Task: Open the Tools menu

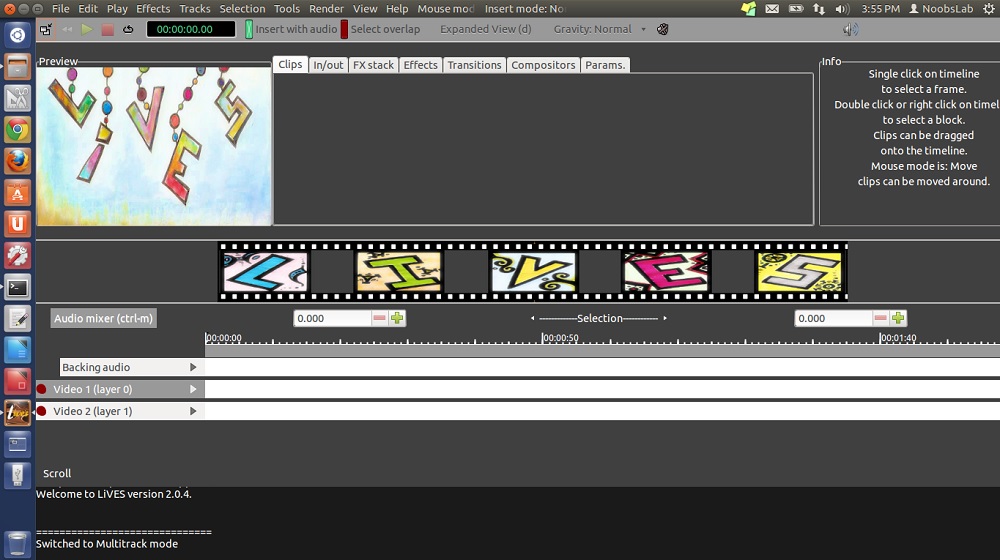Action: [x=287, y=9]
